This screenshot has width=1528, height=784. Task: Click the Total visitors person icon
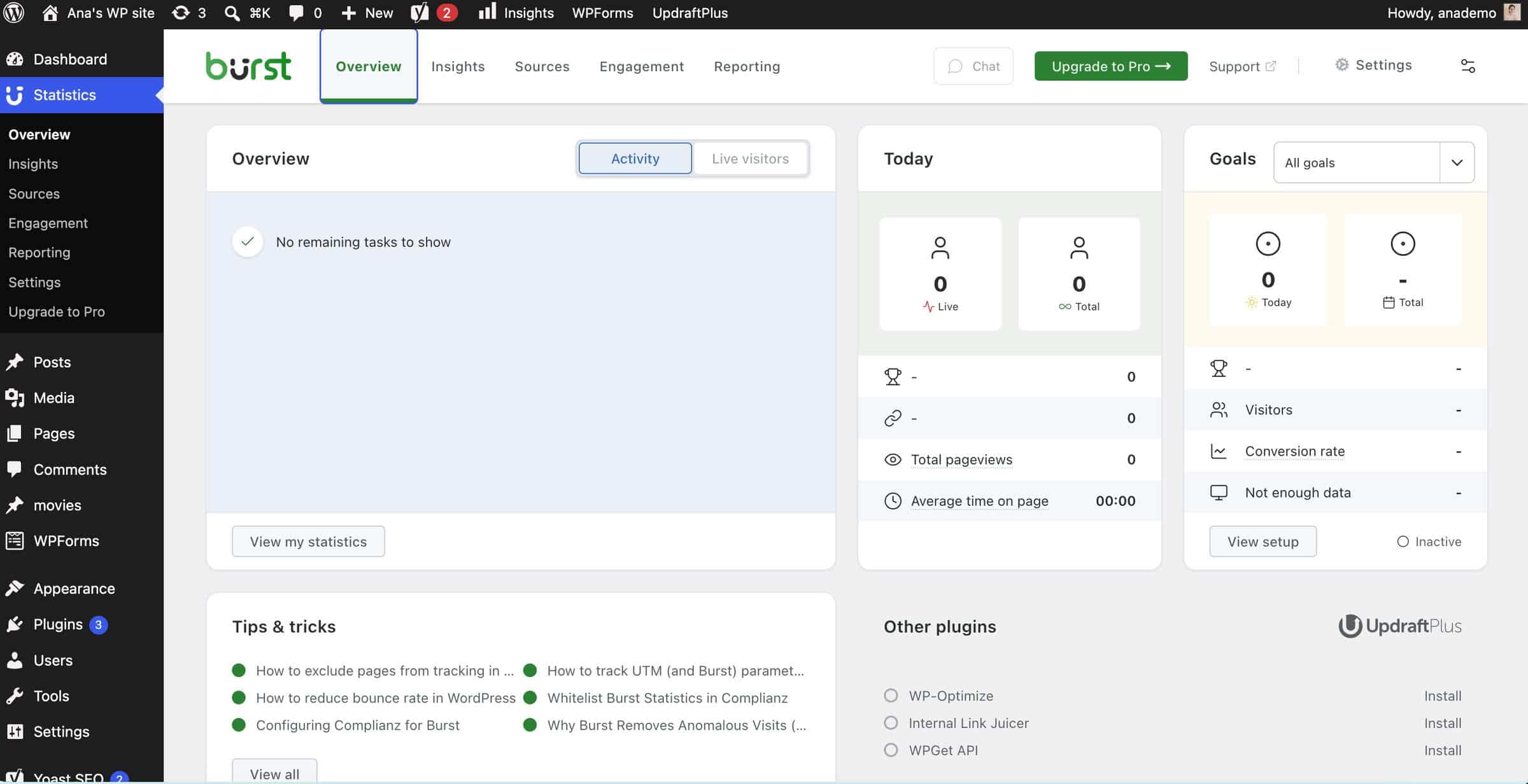(1079, 248)
